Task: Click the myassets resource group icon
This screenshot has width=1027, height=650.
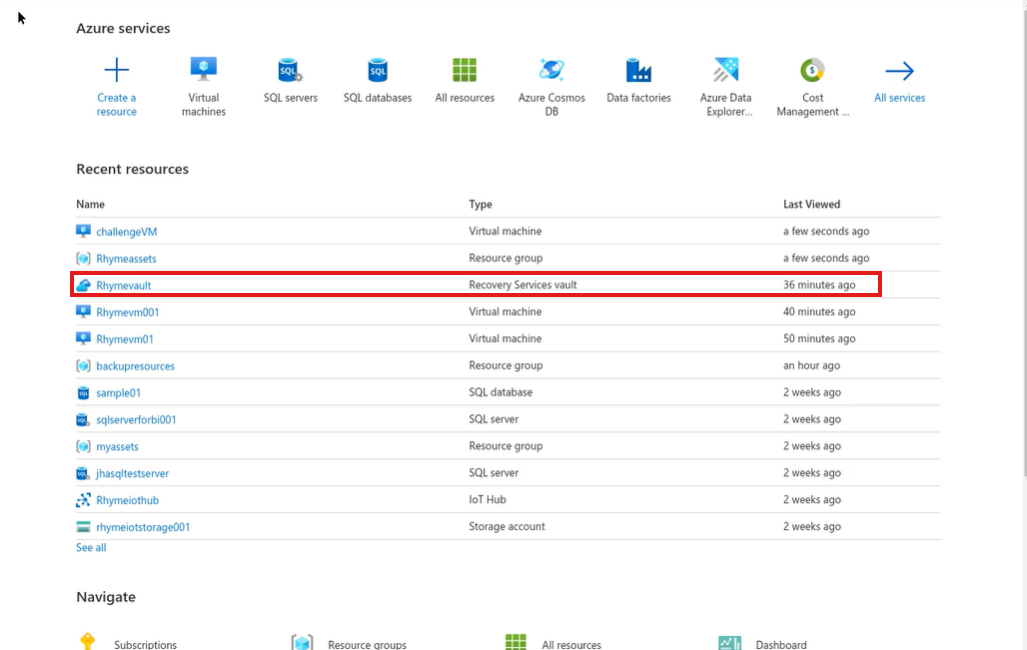Action: [x=83, y=446]
